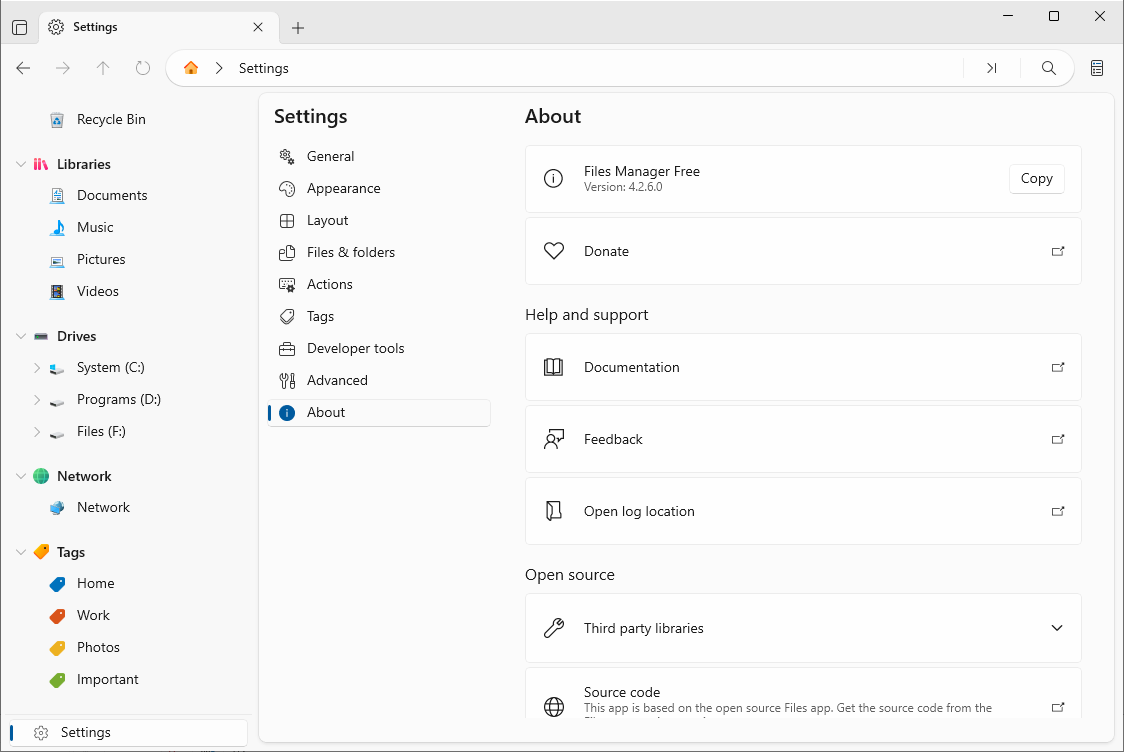Collapse the Drives section
The image size is (1124, 752).
coord(21,336)
